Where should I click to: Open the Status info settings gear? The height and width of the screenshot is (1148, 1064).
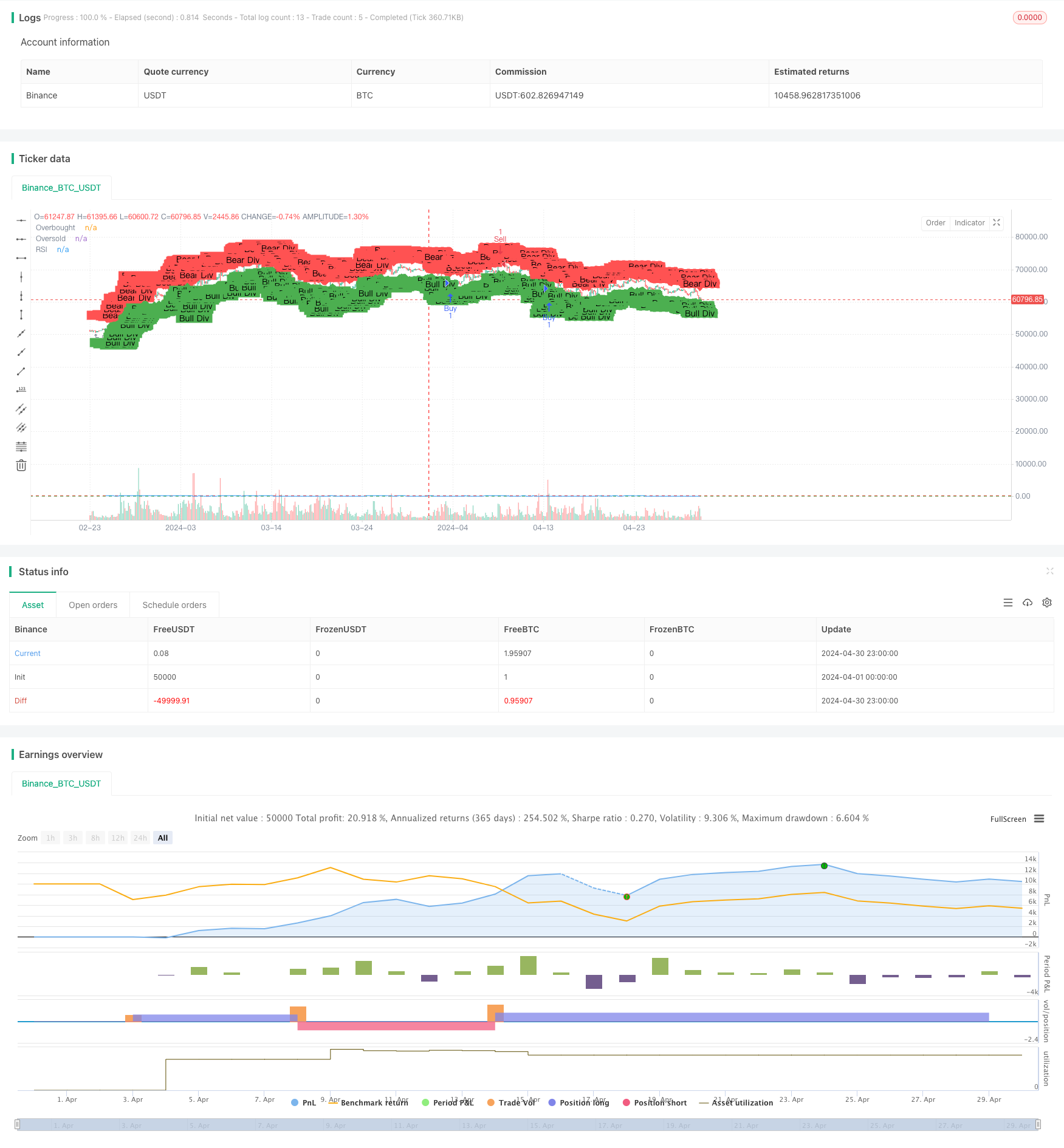(1047, 603)
